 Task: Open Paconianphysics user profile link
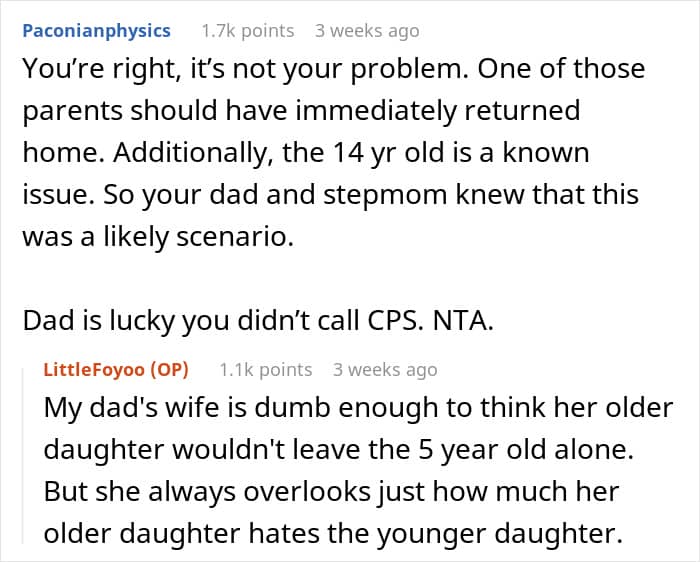click(x=96, y=31)
